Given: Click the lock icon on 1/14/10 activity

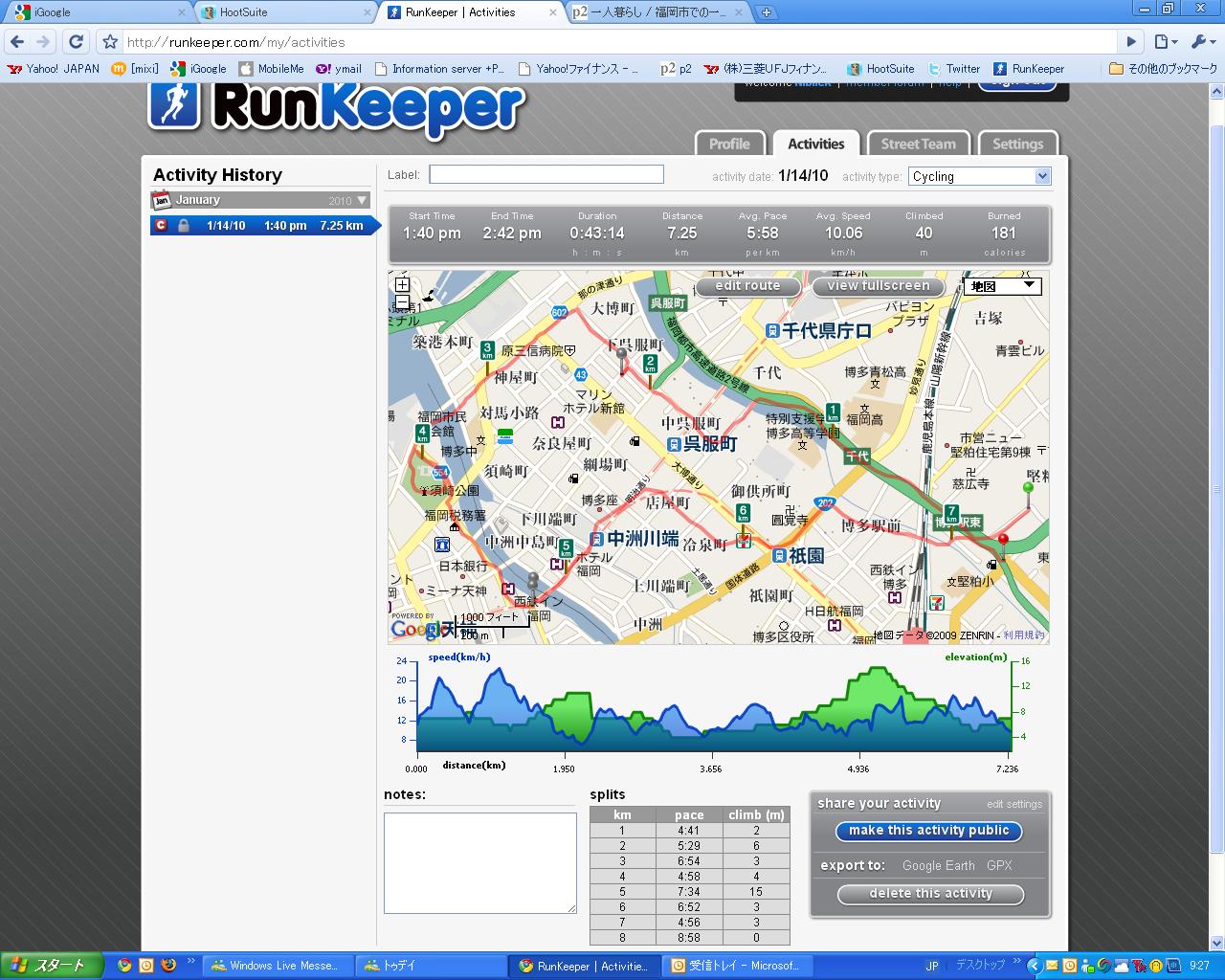Looking at the screenshot, I should [x=184, y=226].
